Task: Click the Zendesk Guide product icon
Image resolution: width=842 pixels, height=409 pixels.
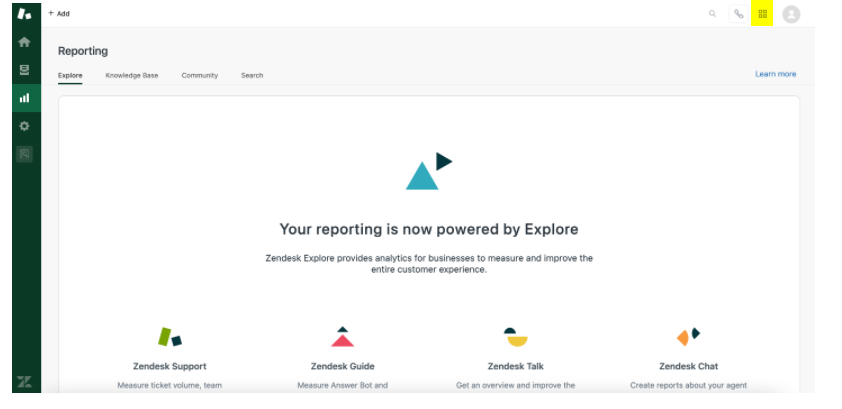Action: [342, 337]
